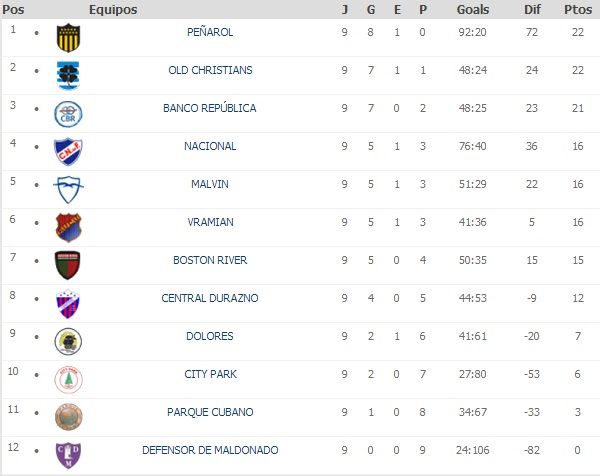Click the City Park tree logo
The width and height of the screenshot is (600, 476).
point(68,379)
